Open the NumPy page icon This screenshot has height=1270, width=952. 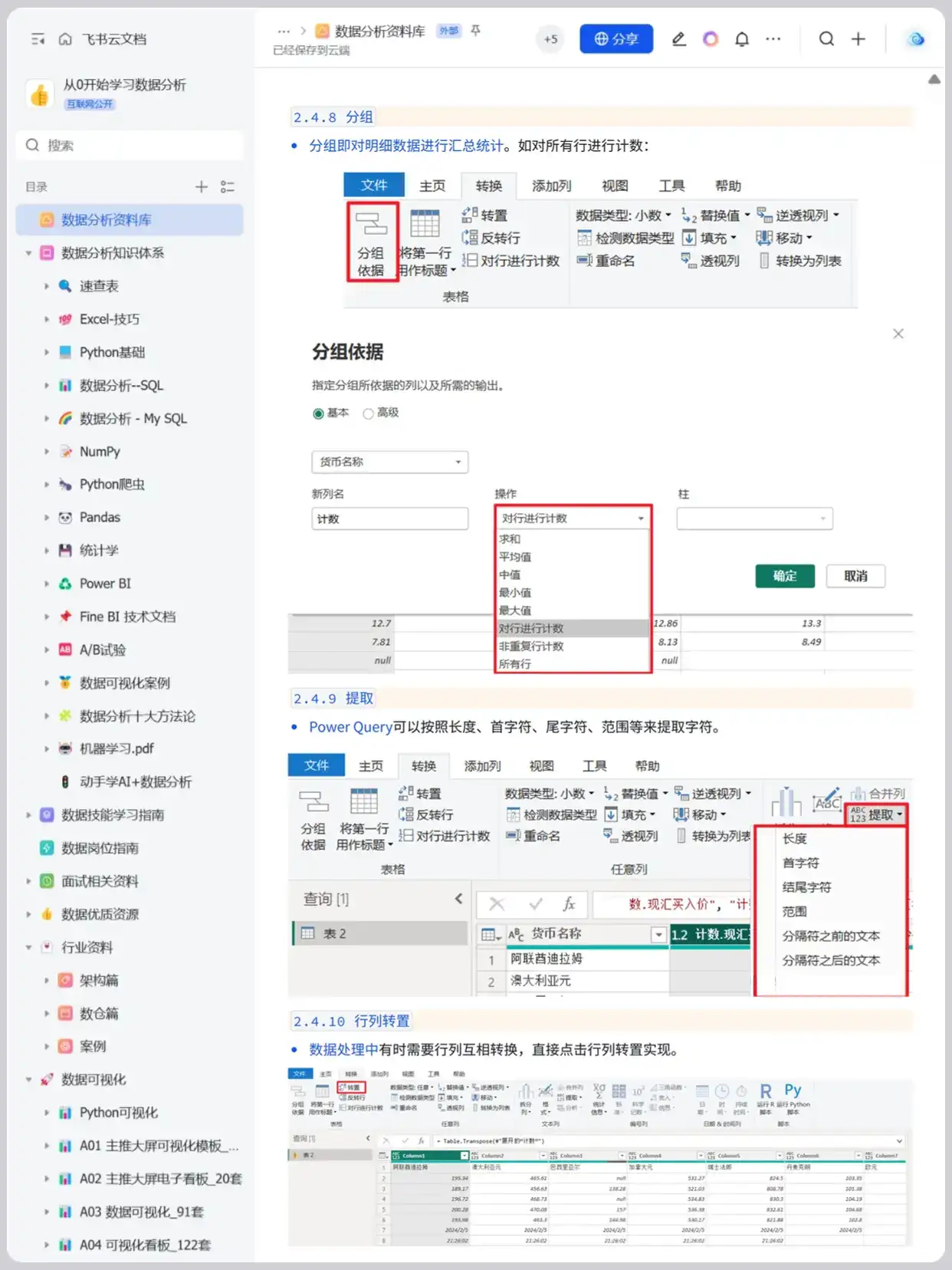point(66,452)
